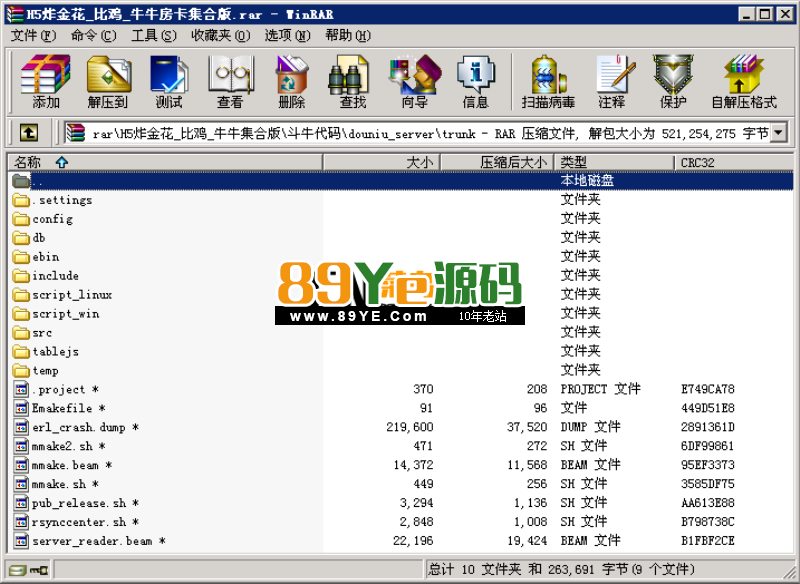This screenshot has height=584, width=800.
Task: Click the 删除 (Delete) toolbar icon
Action: [x=291, y=81]
